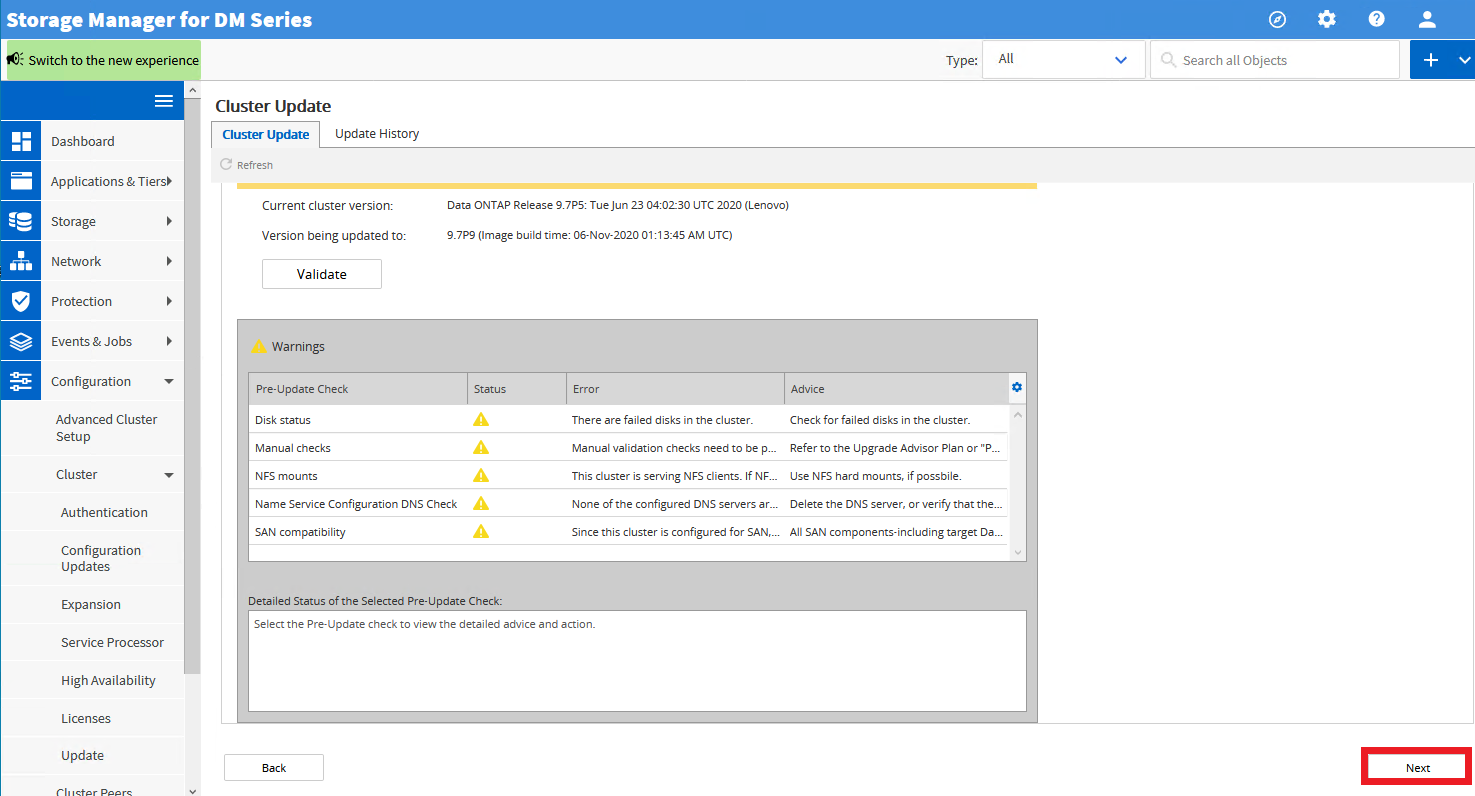Open the Authentication menu item
1475x796 pixels.
[104, 512]
